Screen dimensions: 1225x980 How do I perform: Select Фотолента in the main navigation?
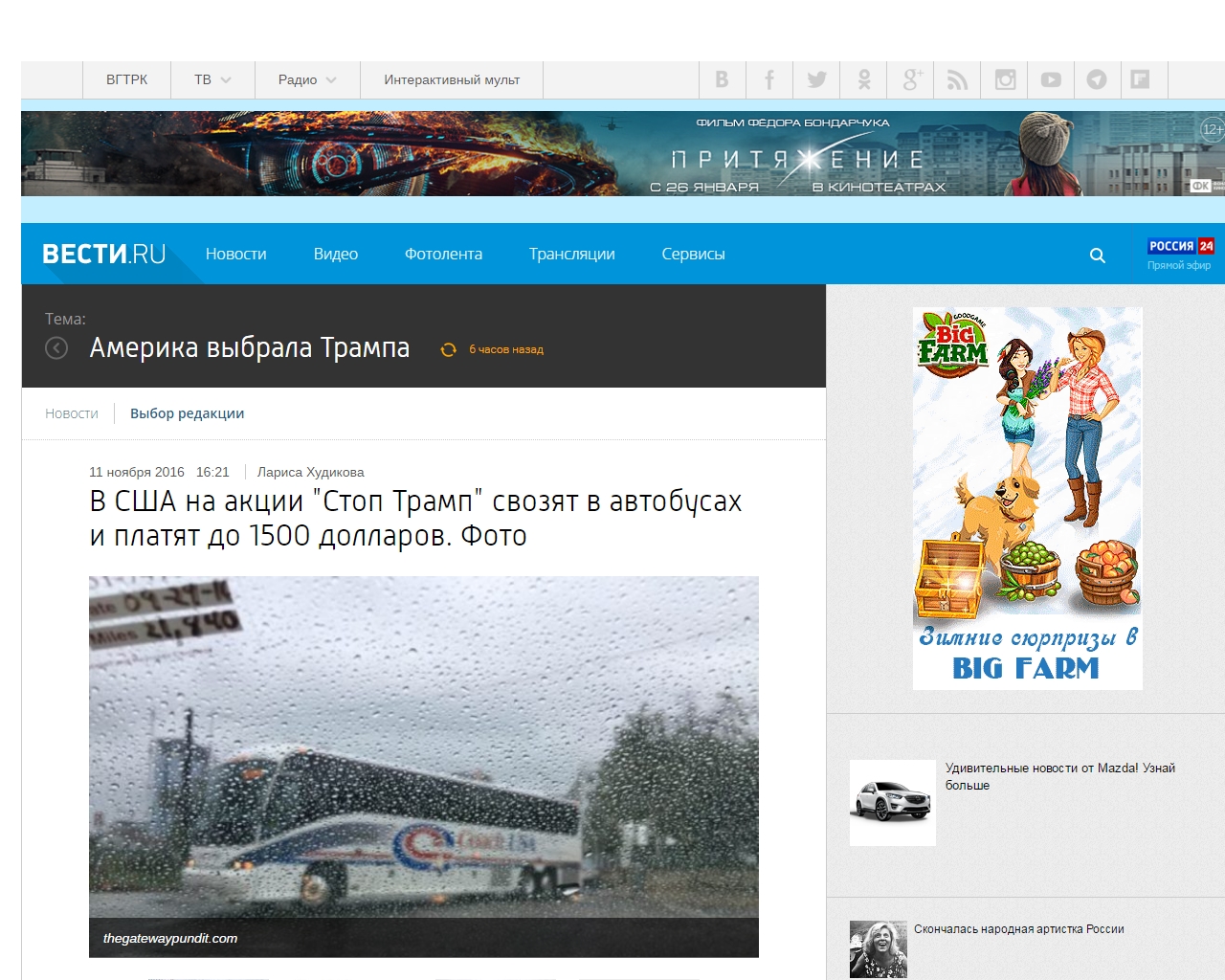coord(443,255)
